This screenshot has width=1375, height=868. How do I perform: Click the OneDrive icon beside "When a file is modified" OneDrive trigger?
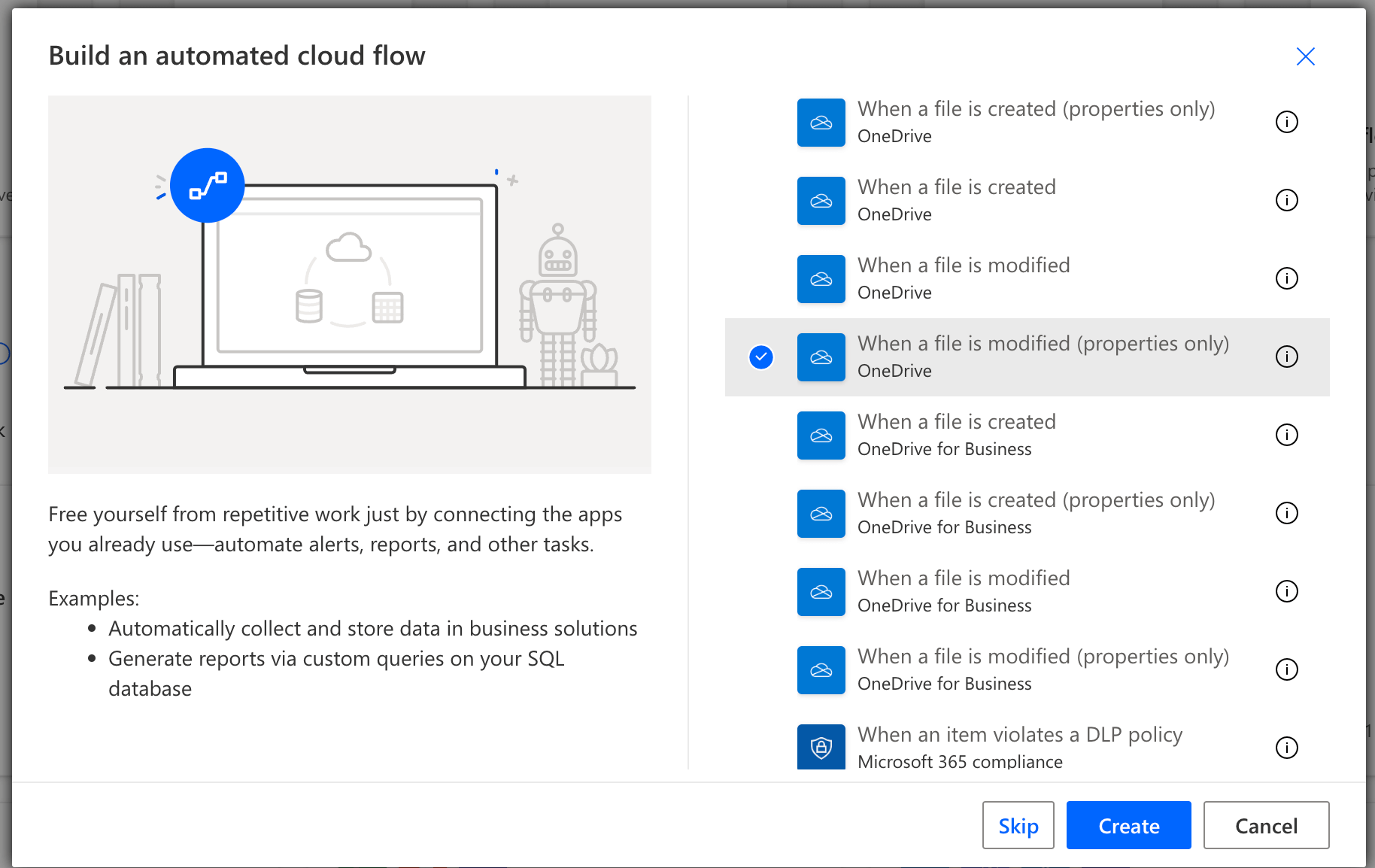point(821,279)
